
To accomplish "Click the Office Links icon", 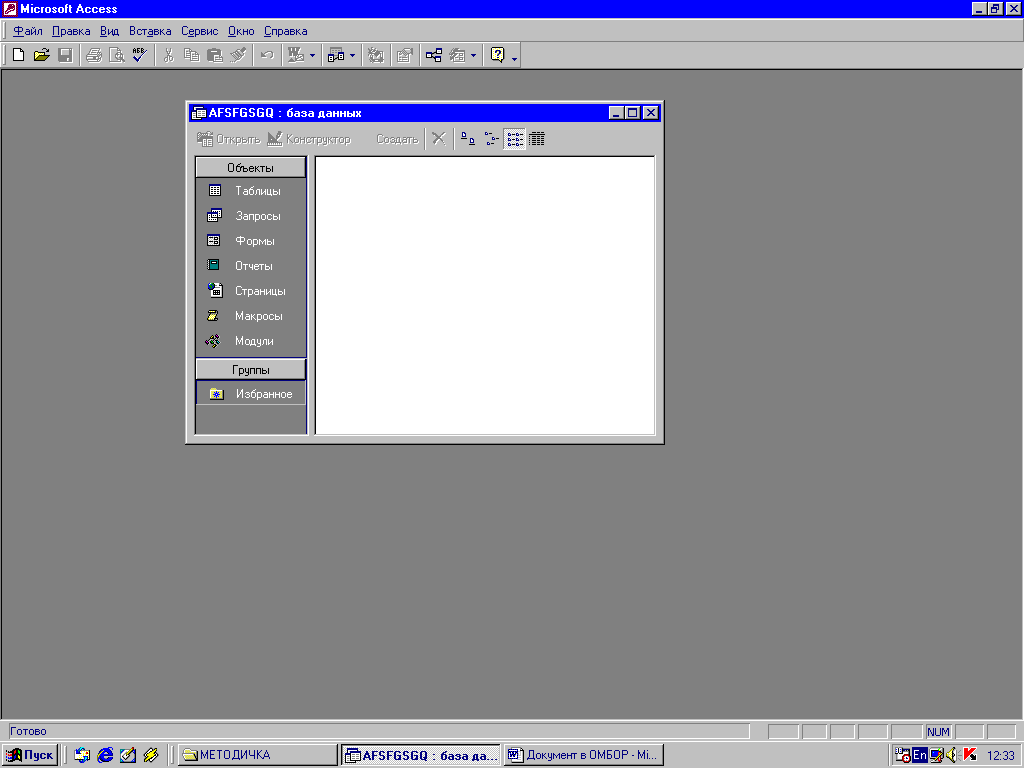I will [296, 55].
